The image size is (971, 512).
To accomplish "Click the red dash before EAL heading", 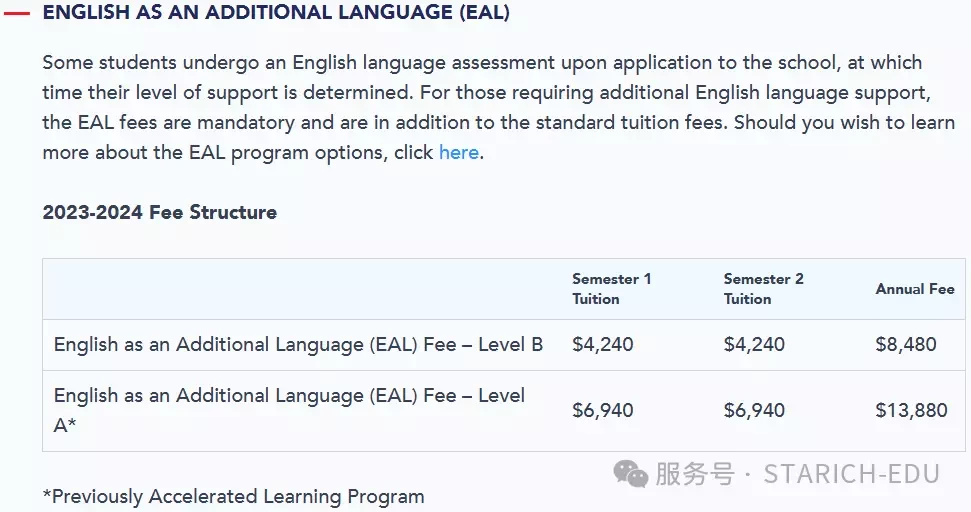I will pyautogui.click(x=16, y=12).
